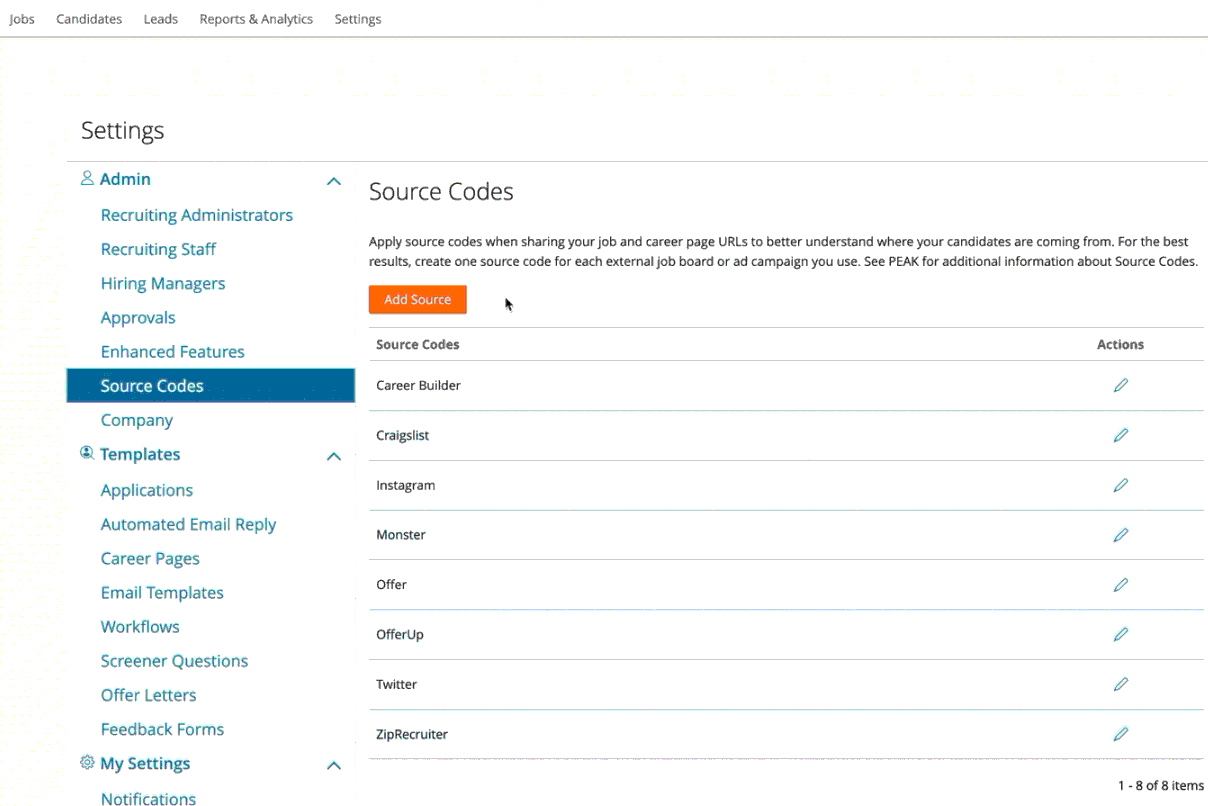The image size is (1208, 806).
Task: Open the Settings top menu
Action: (x=358, y=19)
